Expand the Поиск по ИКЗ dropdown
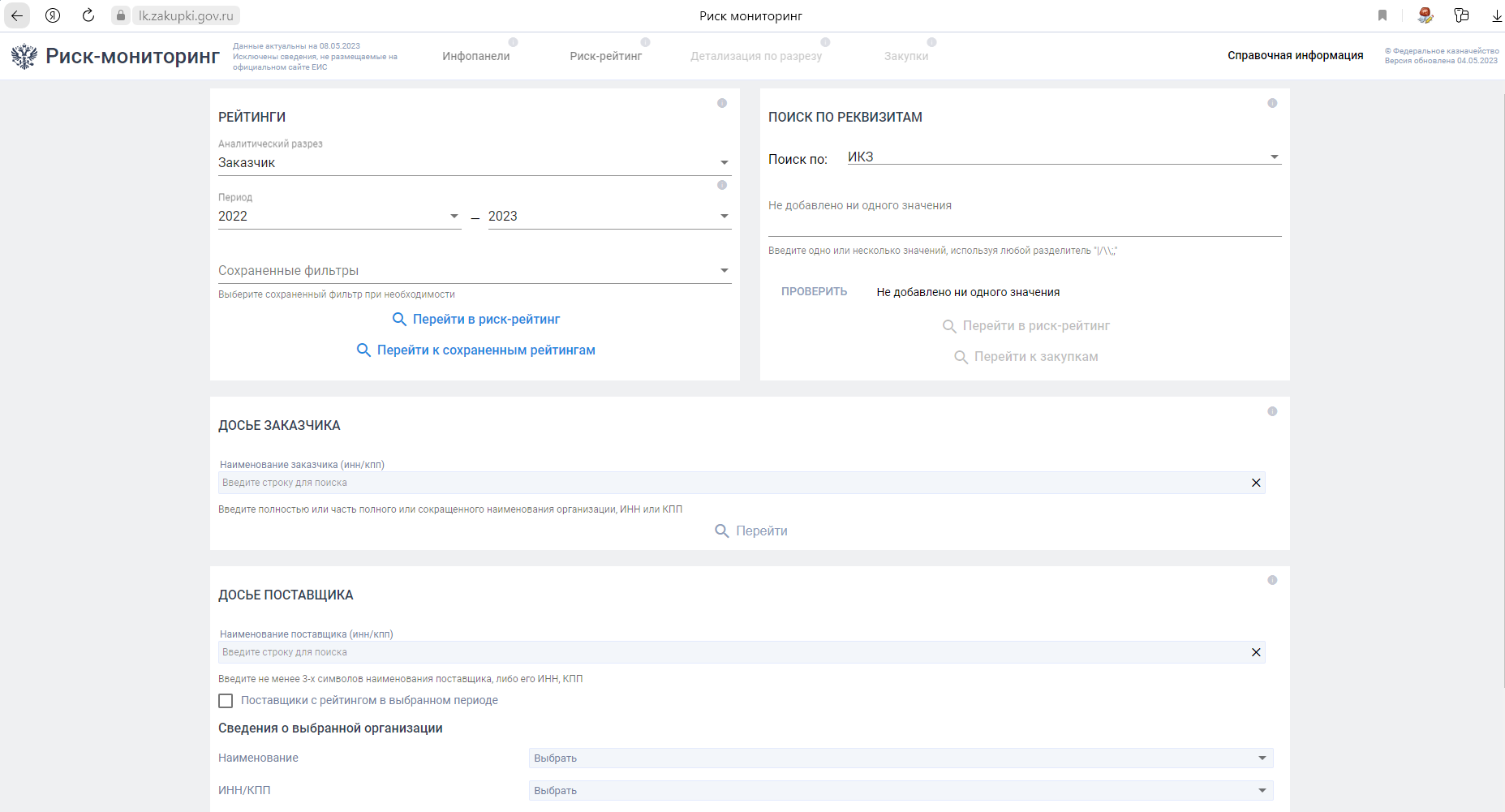This screenshot has height=812, width=1505. [x=1274, y=157]
